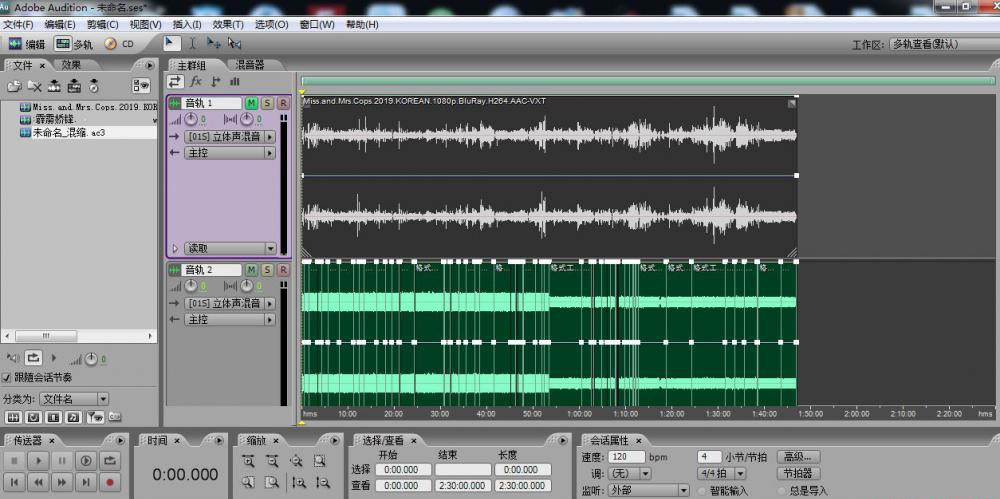The height and width of the screenshot is (499, 1000).
Task: Click Fast Forward transport button
Action: click(x=62, y=482)
